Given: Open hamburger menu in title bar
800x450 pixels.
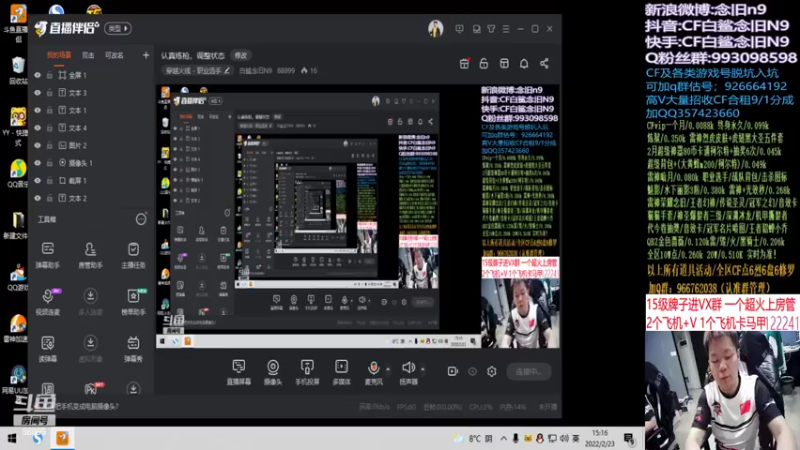Looking at the screenshot, I should (x=506, y=29).
